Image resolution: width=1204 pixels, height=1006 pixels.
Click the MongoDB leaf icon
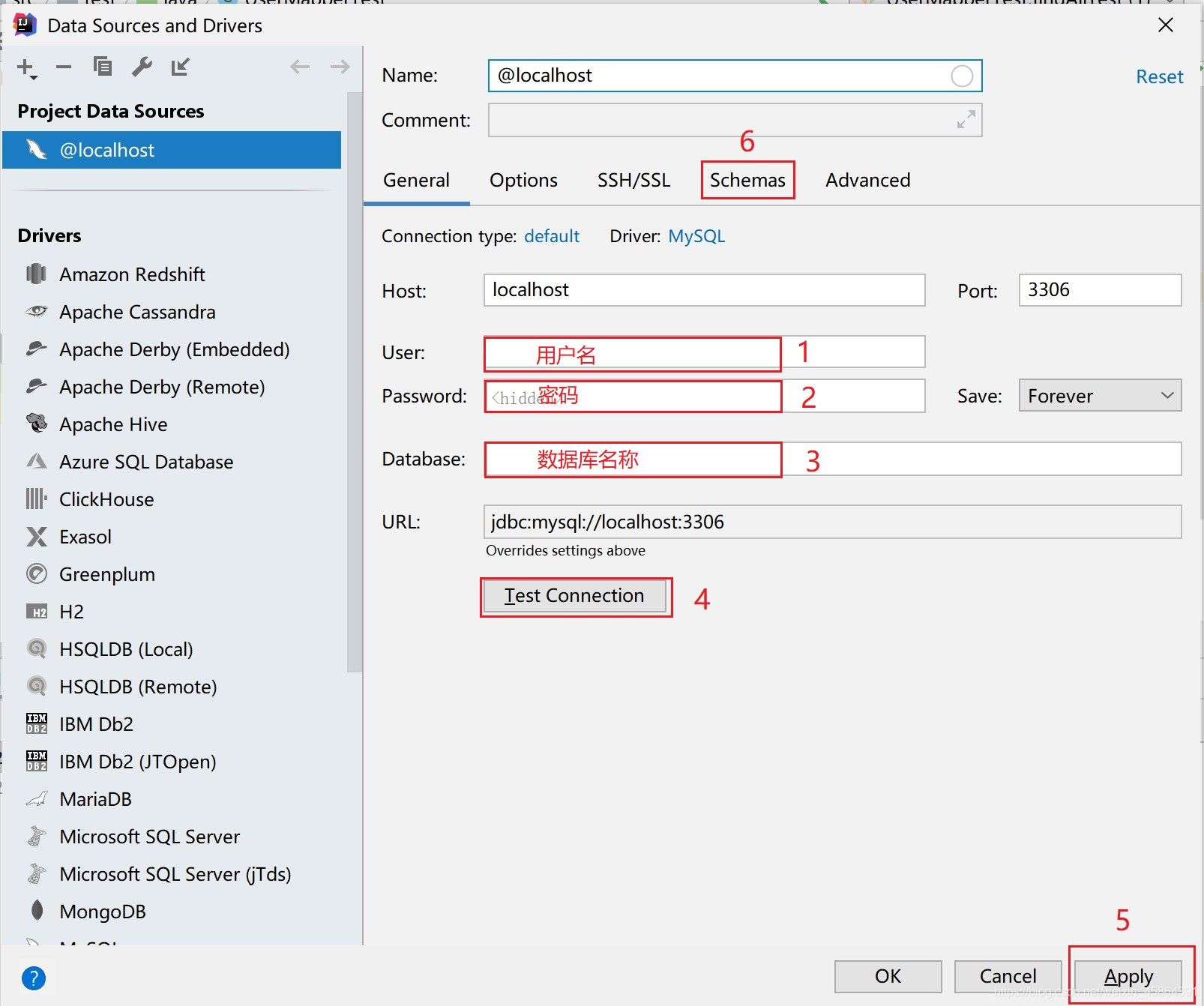point(36,910)
